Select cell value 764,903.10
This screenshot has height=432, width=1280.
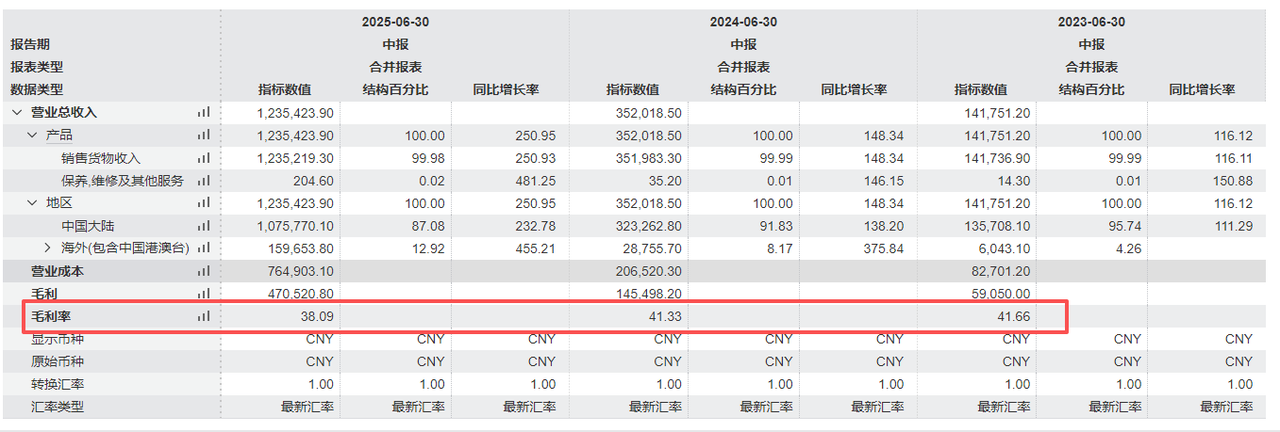point(302,271)
